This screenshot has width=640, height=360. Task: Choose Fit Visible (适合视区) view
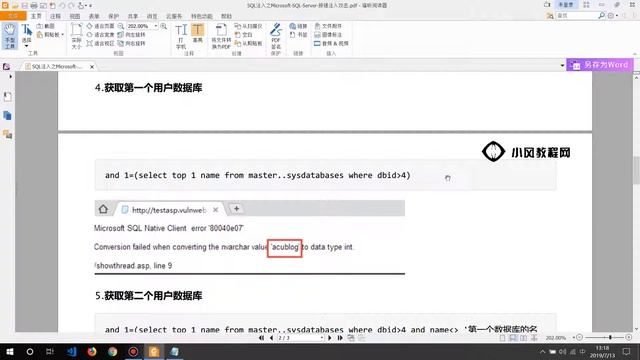[x=100, y=43]
